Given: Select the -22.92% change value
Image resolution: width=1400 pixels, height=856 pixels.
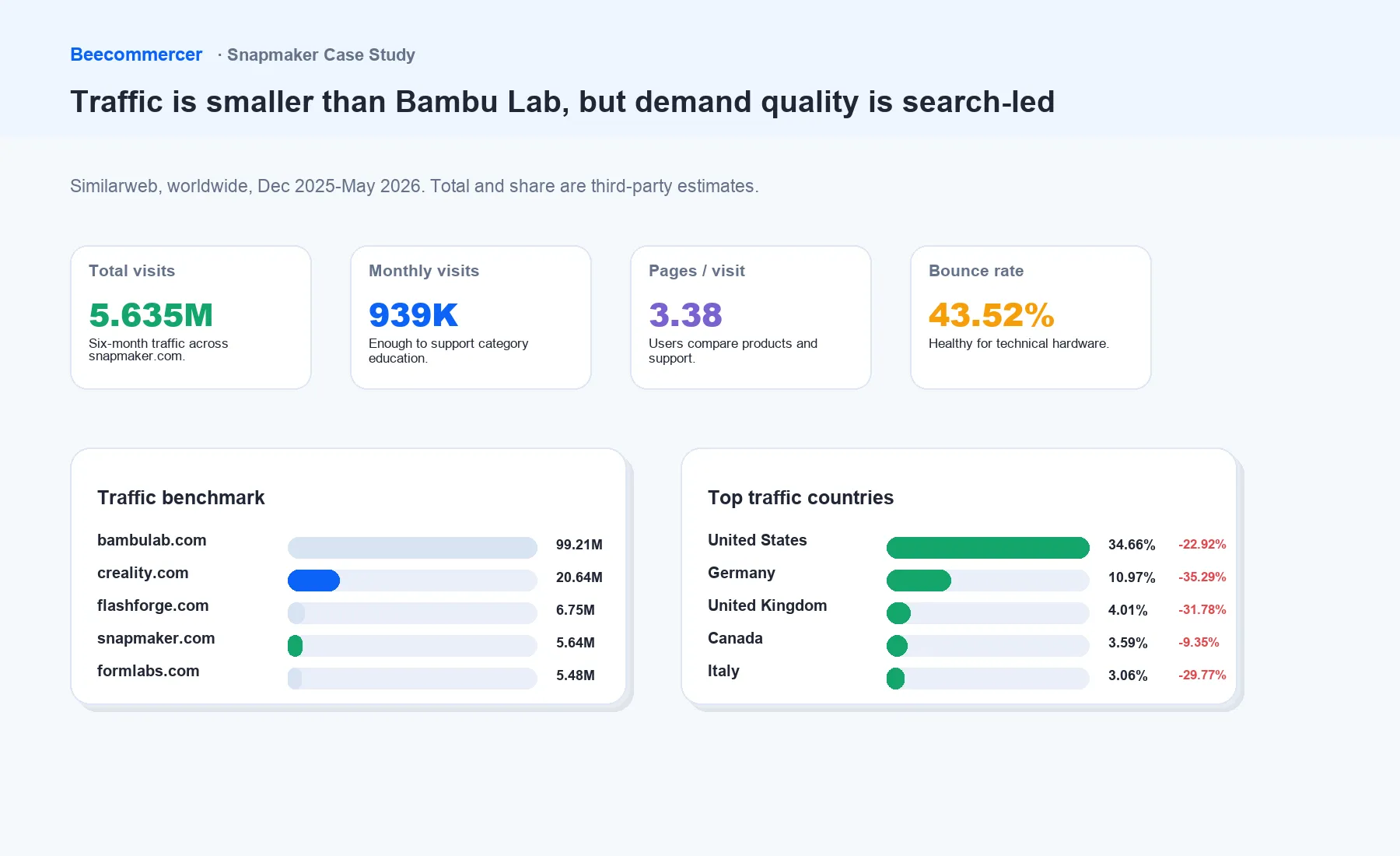Looking at the screenshot, I should pos(1202,545).
